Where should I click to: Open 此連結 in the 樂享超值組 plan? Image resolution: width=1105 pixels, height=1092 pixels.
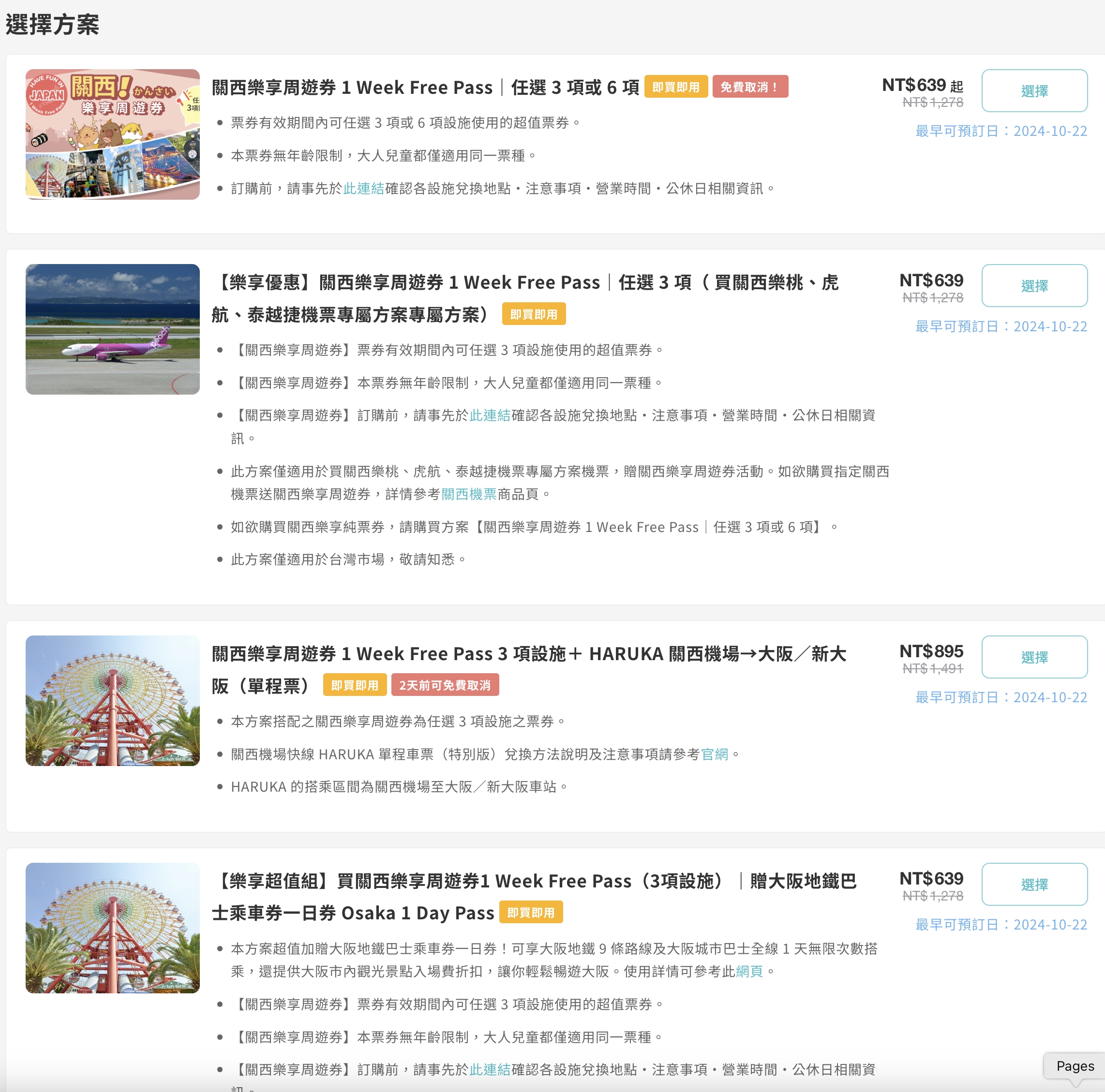490,1070
